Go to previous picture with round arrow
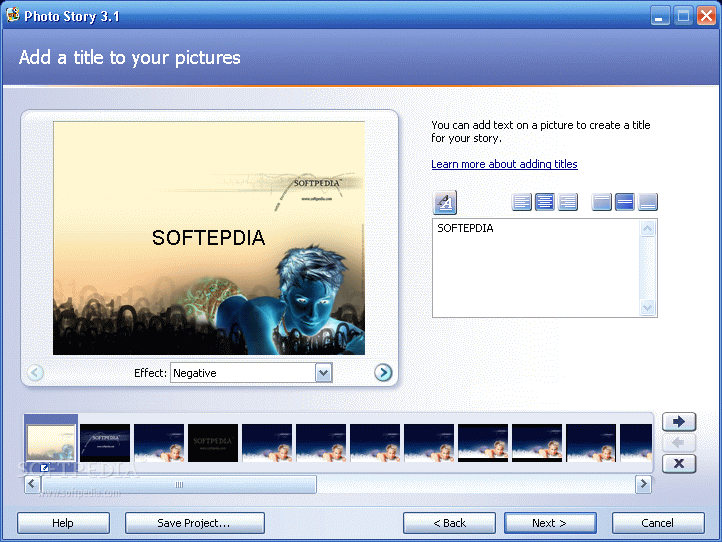This screenshot has width=722, height=542. 35,373
